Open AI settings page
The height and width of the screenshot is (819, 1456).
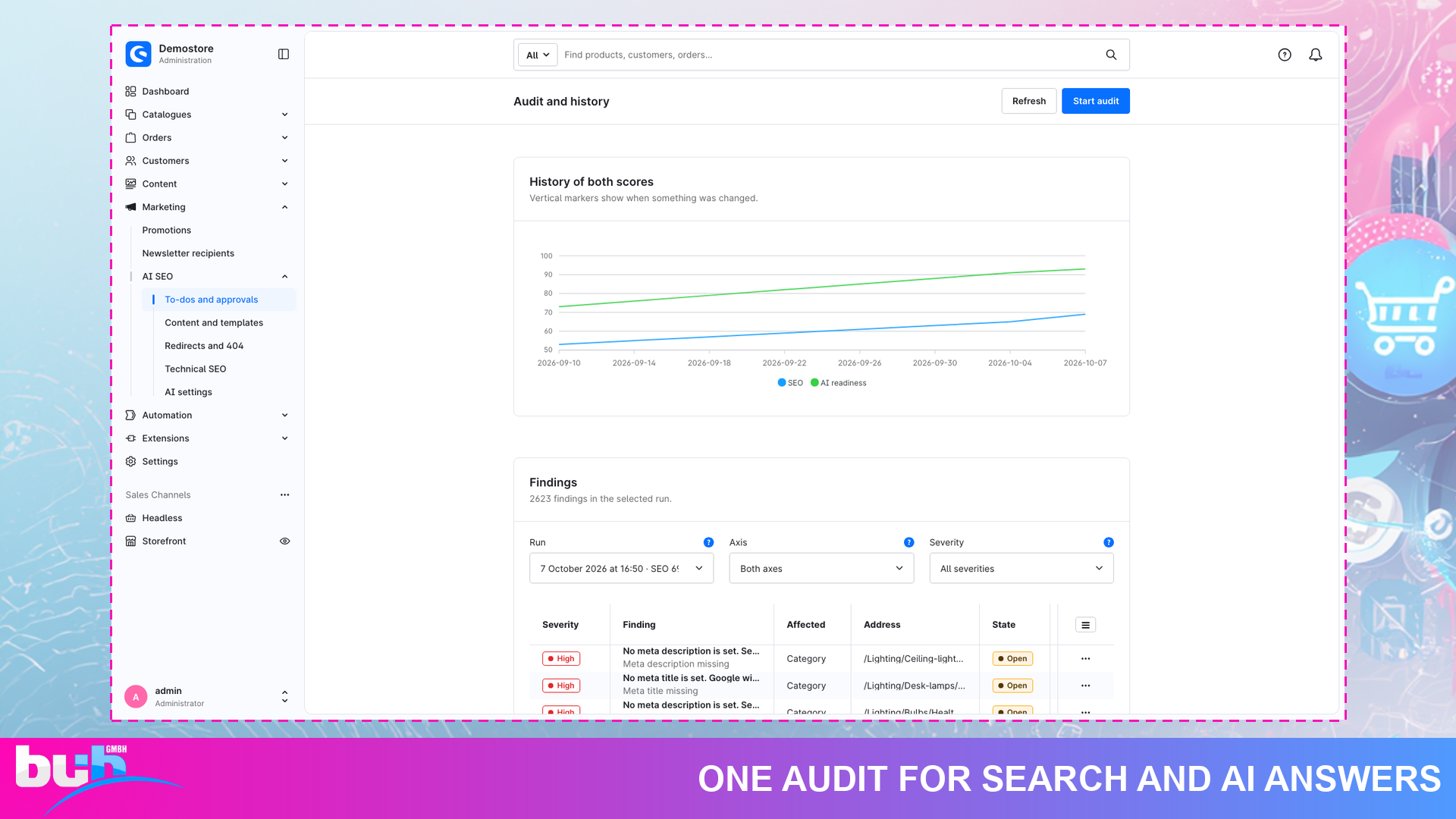(x=188, y=392)
